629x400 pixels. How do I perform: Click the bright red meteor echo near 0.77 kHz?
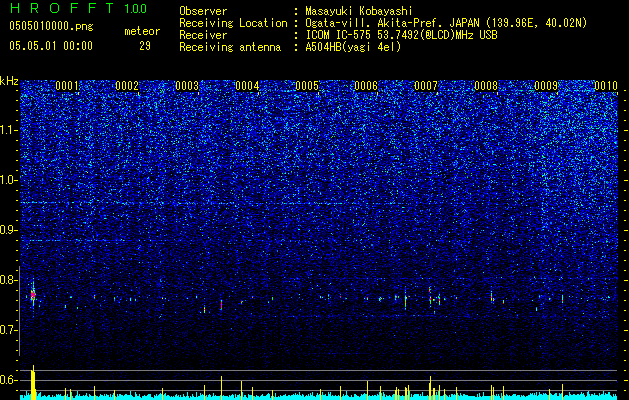(33, 295)
